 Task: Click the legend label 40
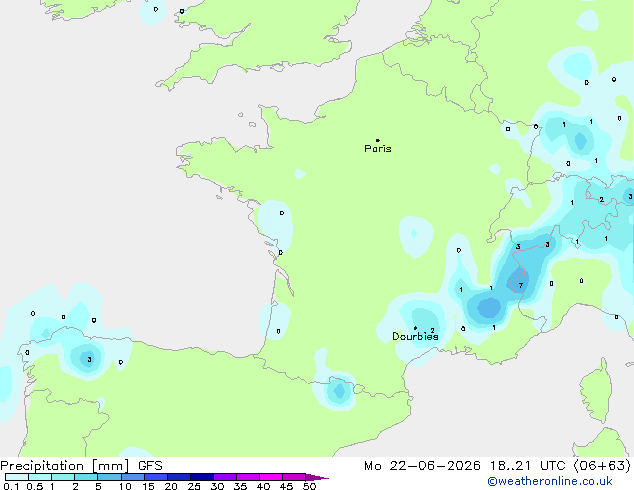tap(263, 486)
